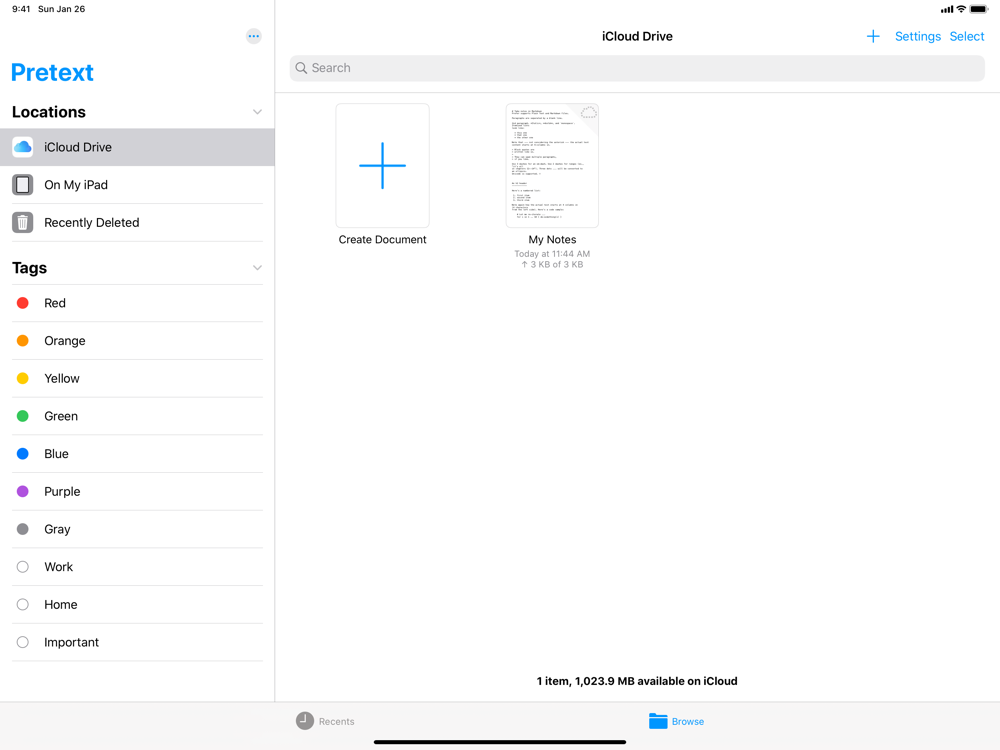Click the Tags section heading
The image size is (1000, 750).
coord(29,268)
